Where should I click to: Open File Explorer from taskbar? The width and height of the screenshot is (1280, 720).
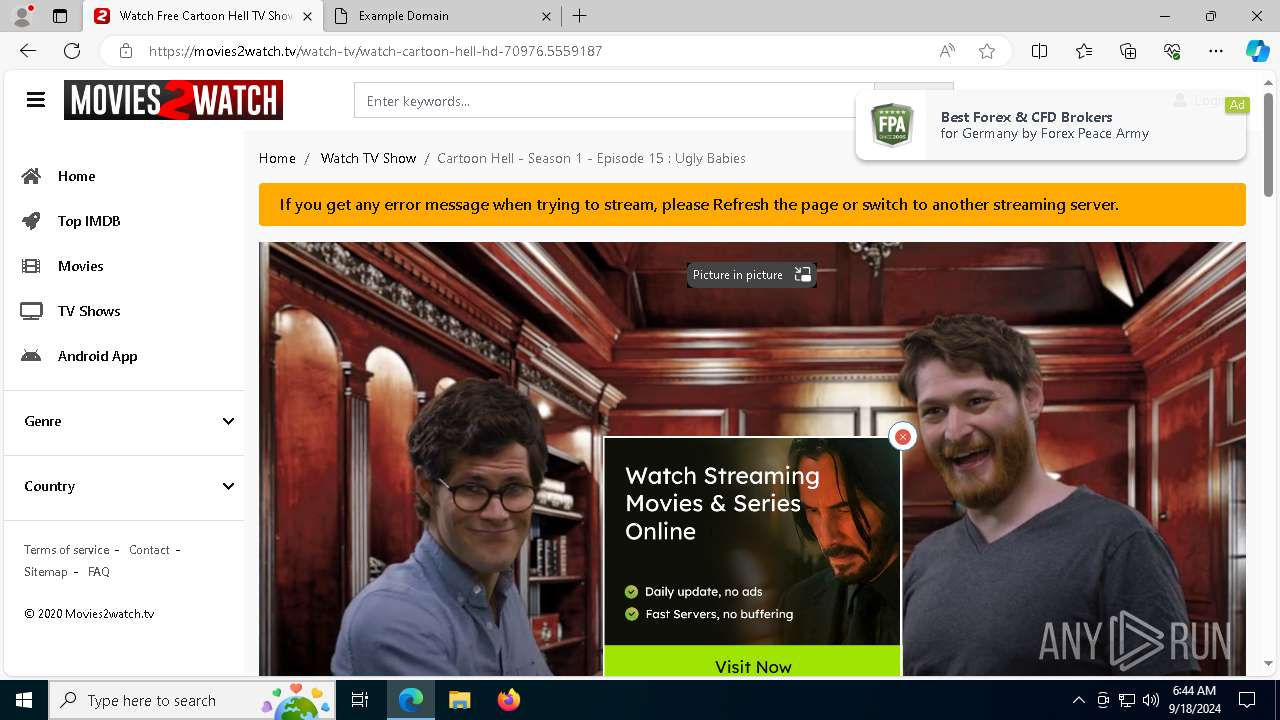(459, 700)
